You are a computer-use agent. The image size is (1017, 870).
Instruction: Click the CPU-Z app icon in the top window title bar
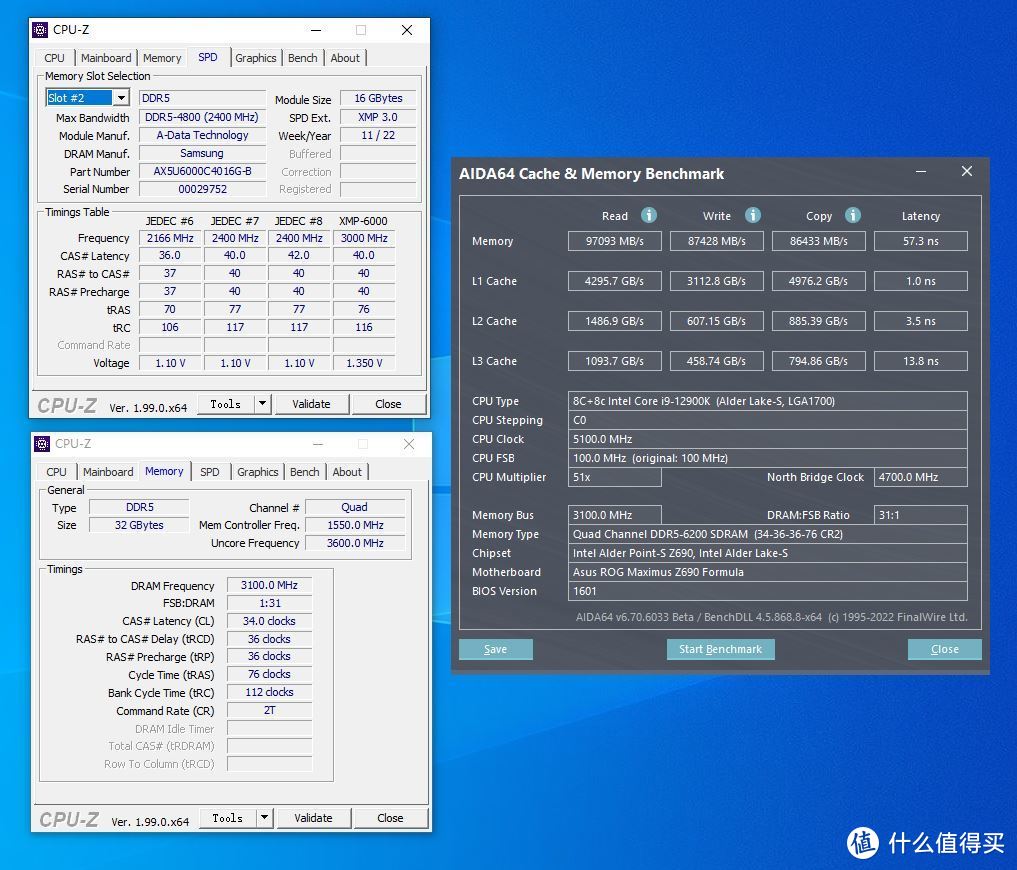click(40, 30)
